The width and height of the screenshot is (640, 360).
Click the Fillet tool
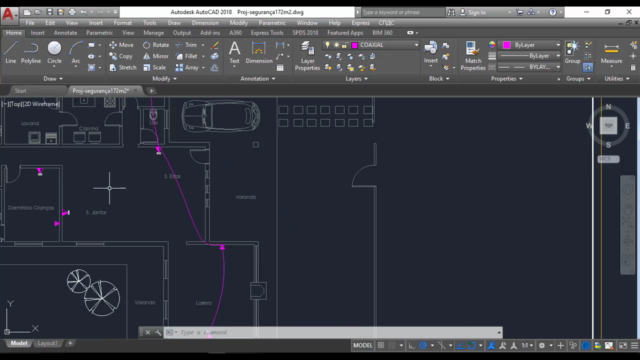(187, 56)
